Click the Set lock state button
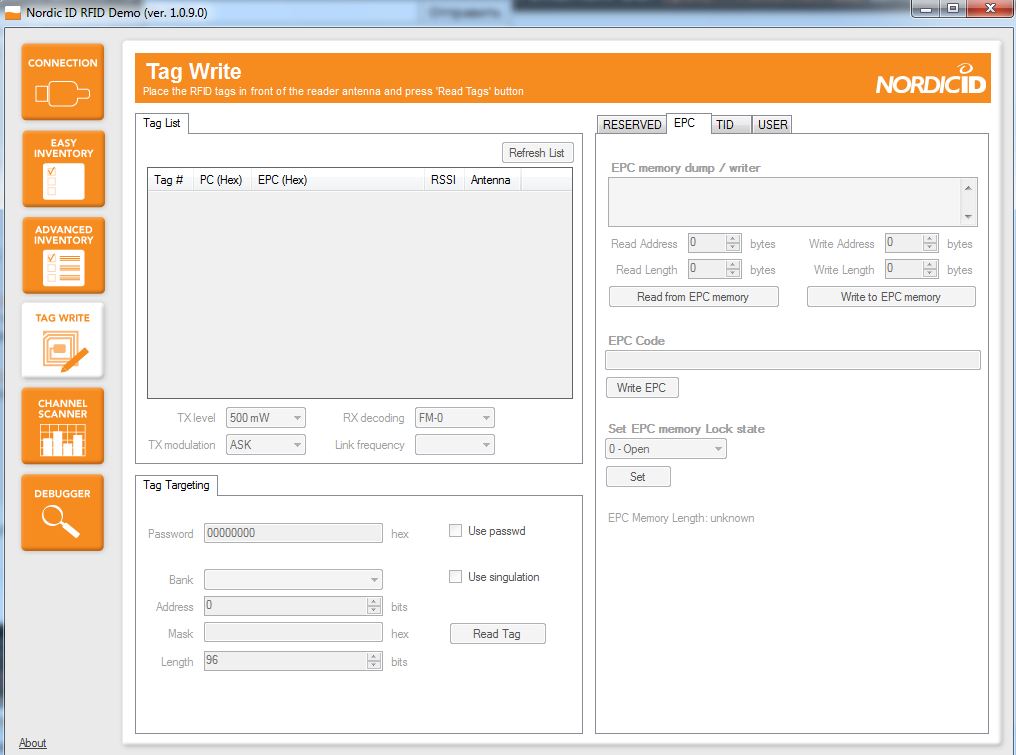Viewport: 1016px width, 755px height. pos(638,477)
